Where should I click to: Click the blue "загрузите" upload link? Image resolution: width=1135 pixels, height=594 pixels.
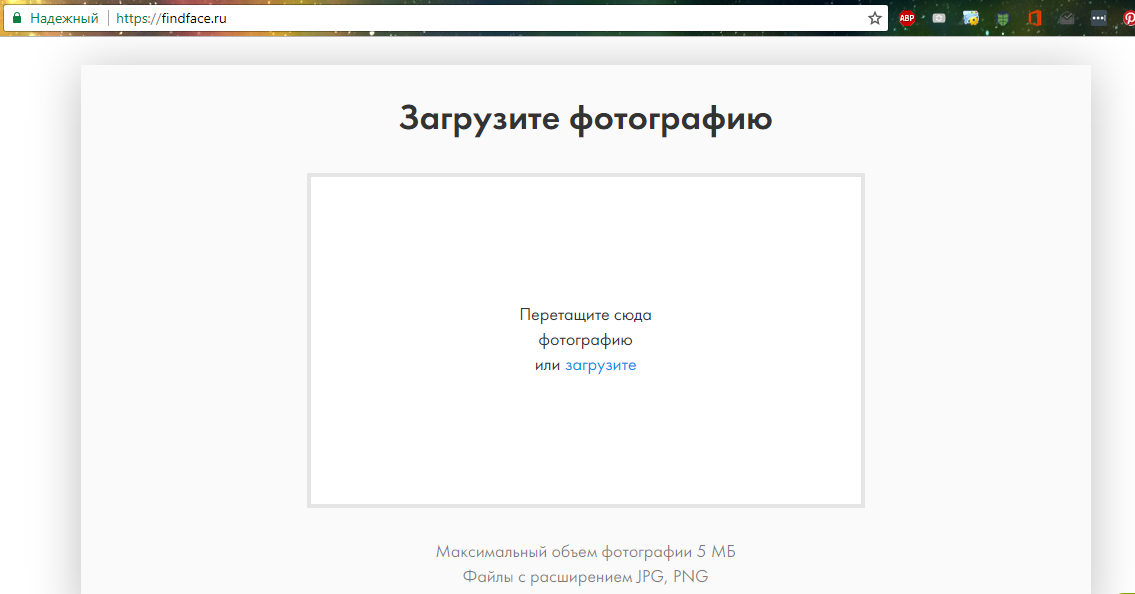coord(600,365)
